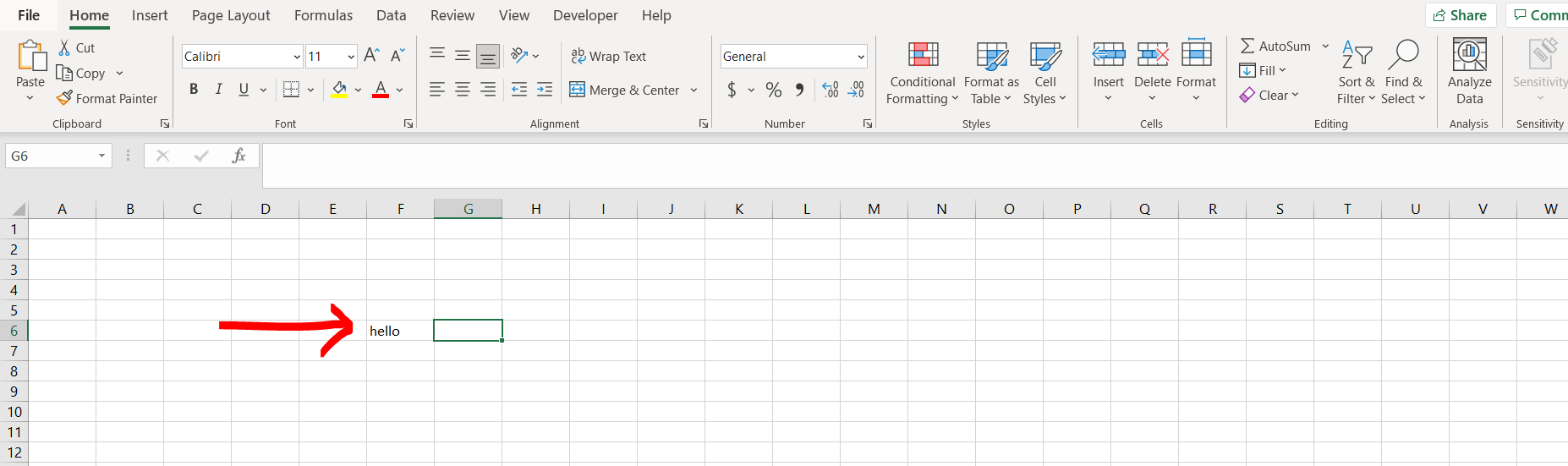Screen dimensions: 1568x466
Task: Open the AutoSum button
Action: pos(1275,46)
